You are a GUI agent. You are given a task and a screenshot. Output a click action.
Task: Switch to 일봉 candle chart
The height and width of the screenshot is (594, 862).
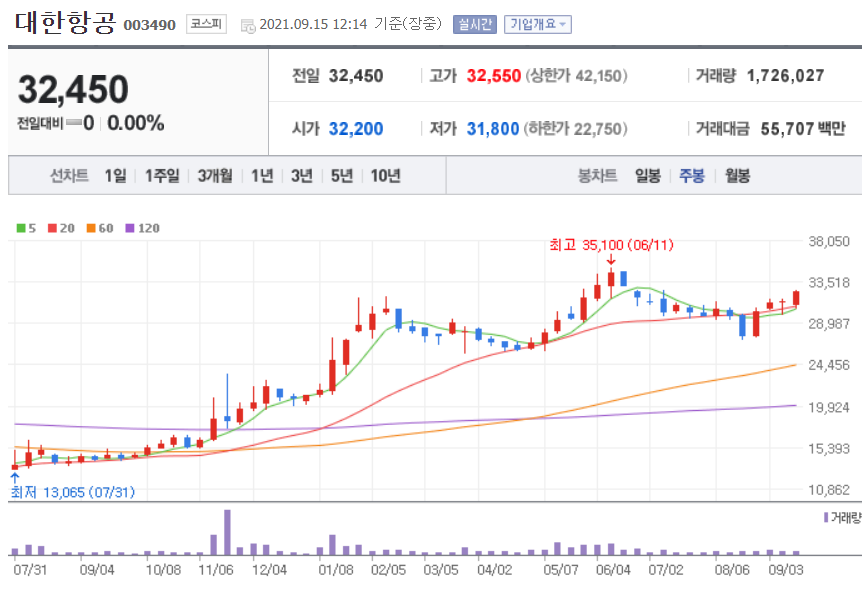pos(648,175)
